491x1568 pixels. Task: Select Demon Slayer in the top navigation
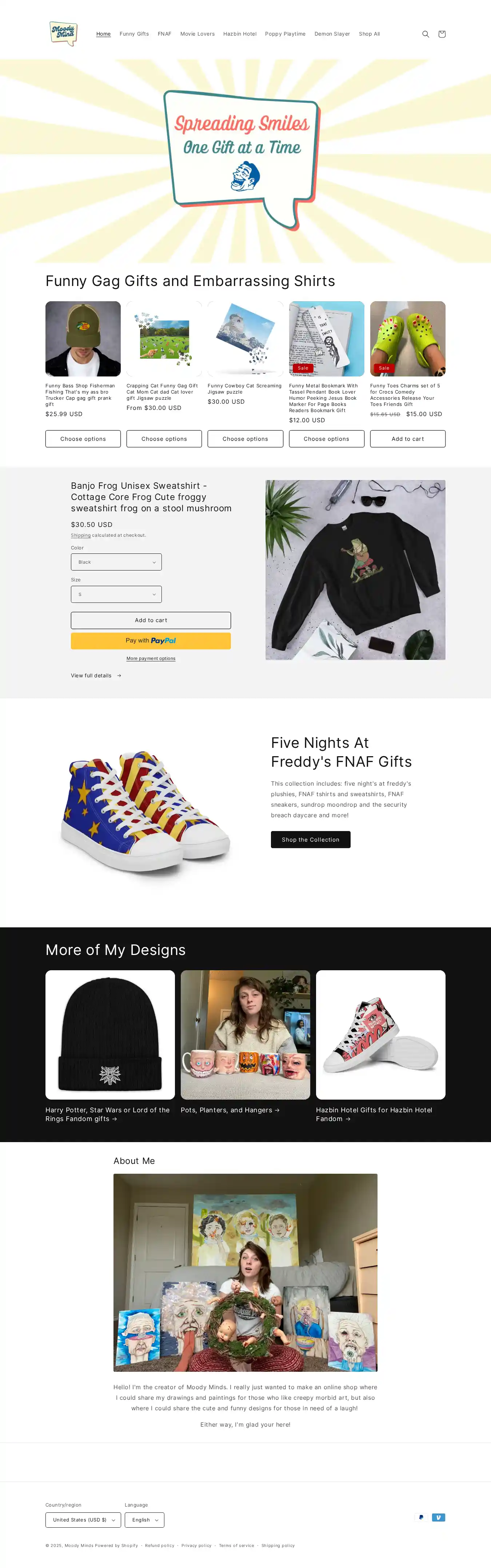pos(332,34)
